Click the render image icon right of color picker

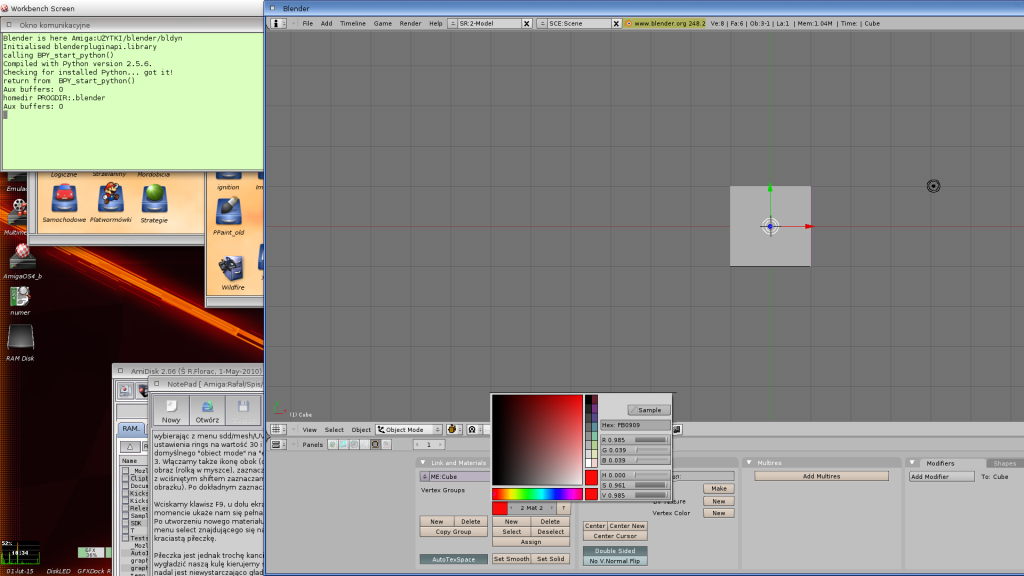tap(677, 430)
